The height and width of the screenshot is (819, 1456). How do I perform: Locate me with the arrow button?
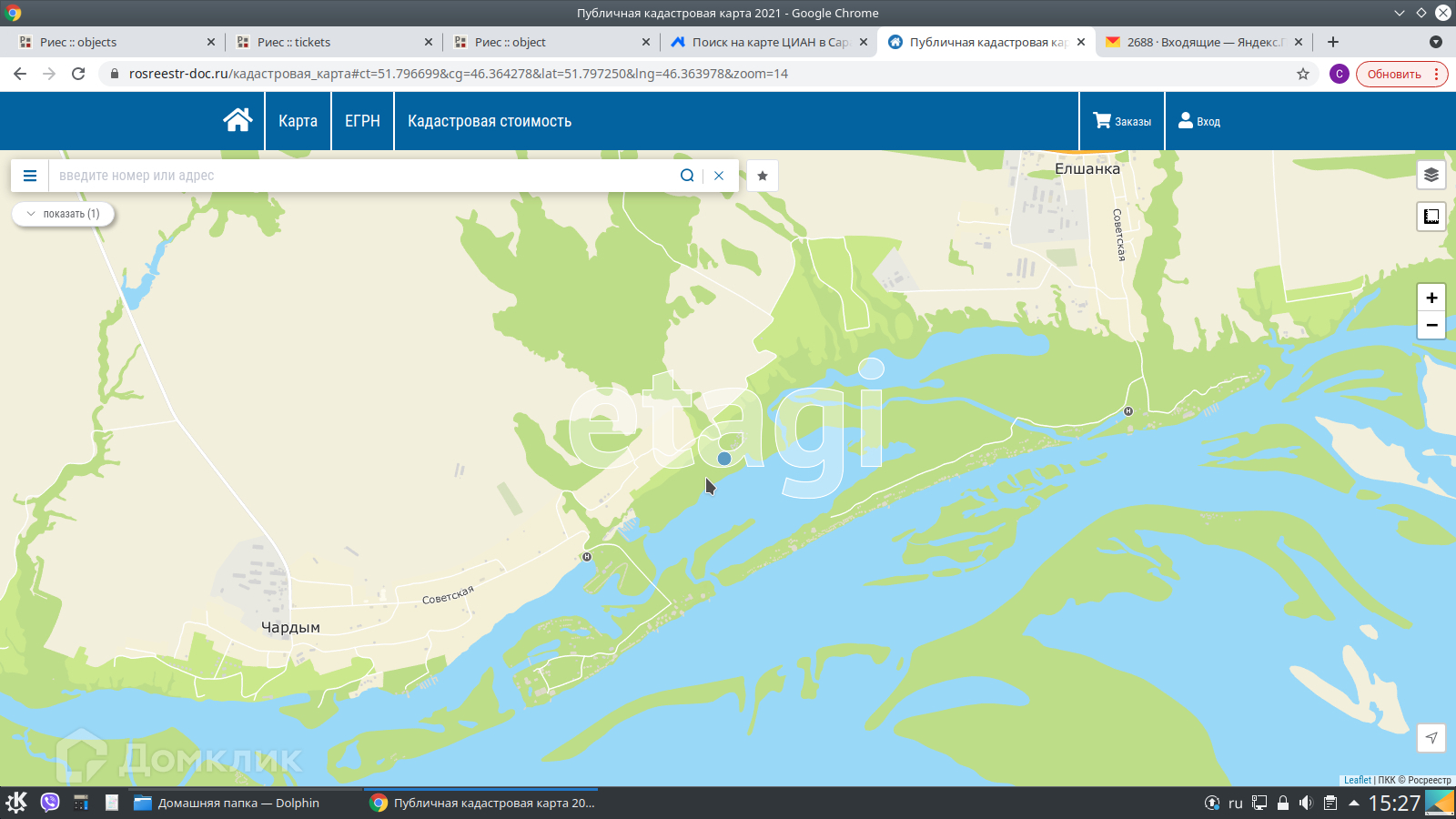tap(1431, 738)
